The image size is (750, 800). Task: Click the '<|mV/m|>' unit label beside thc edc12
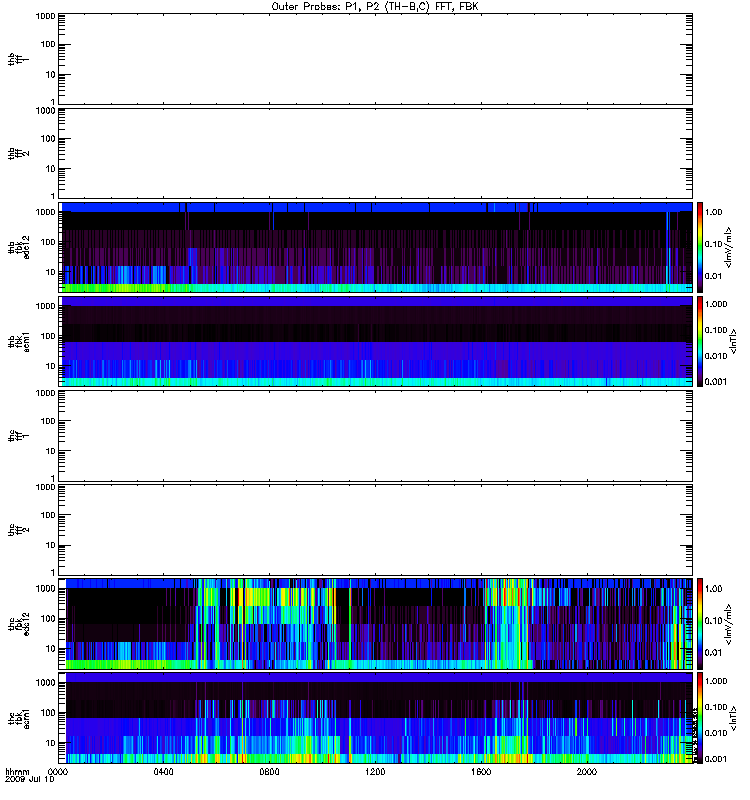click(729, 624)
